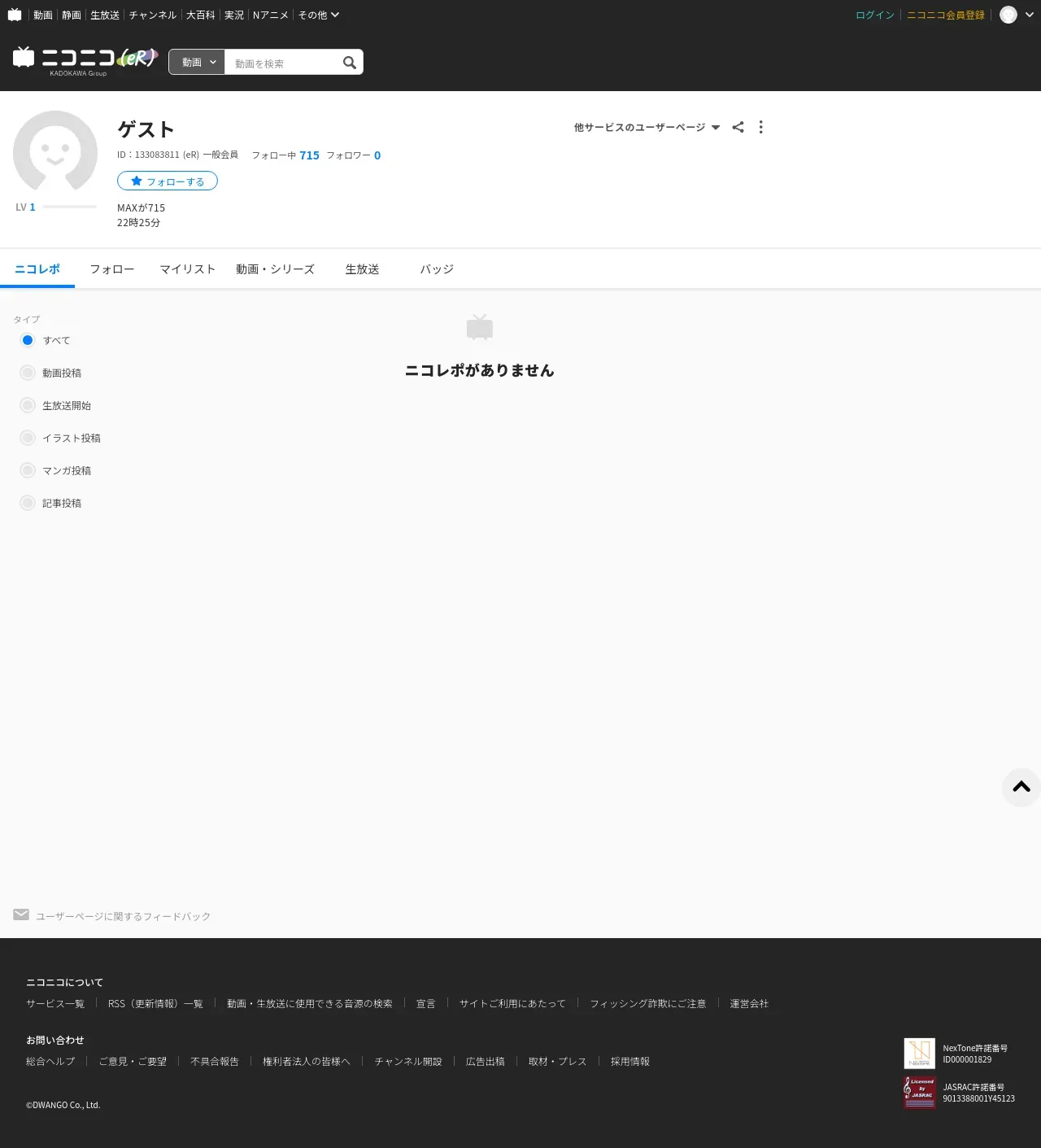This screenshot has width=1041, height=1148.
Task: Open the 動画・シリーズ tab
Action: point(275,269)
